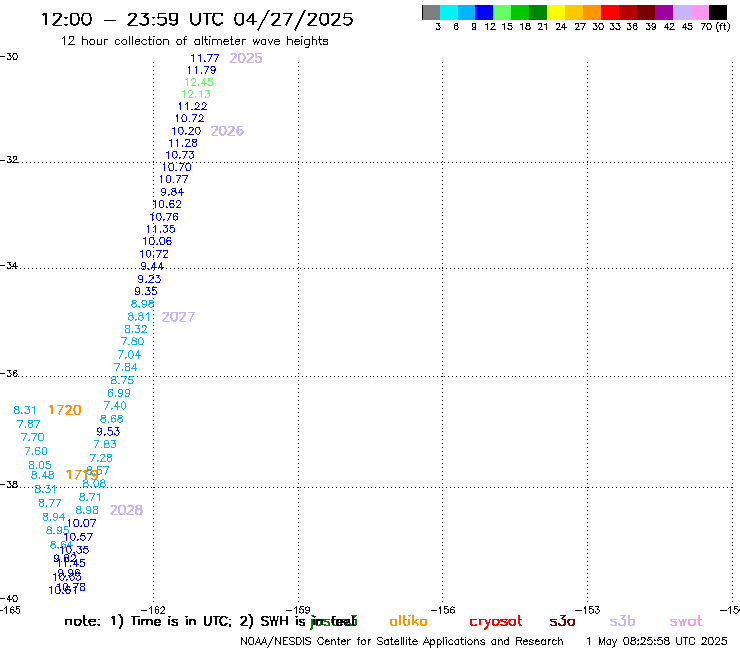
Task: Click the -156 longitude axis label
Action: point(443,610)
